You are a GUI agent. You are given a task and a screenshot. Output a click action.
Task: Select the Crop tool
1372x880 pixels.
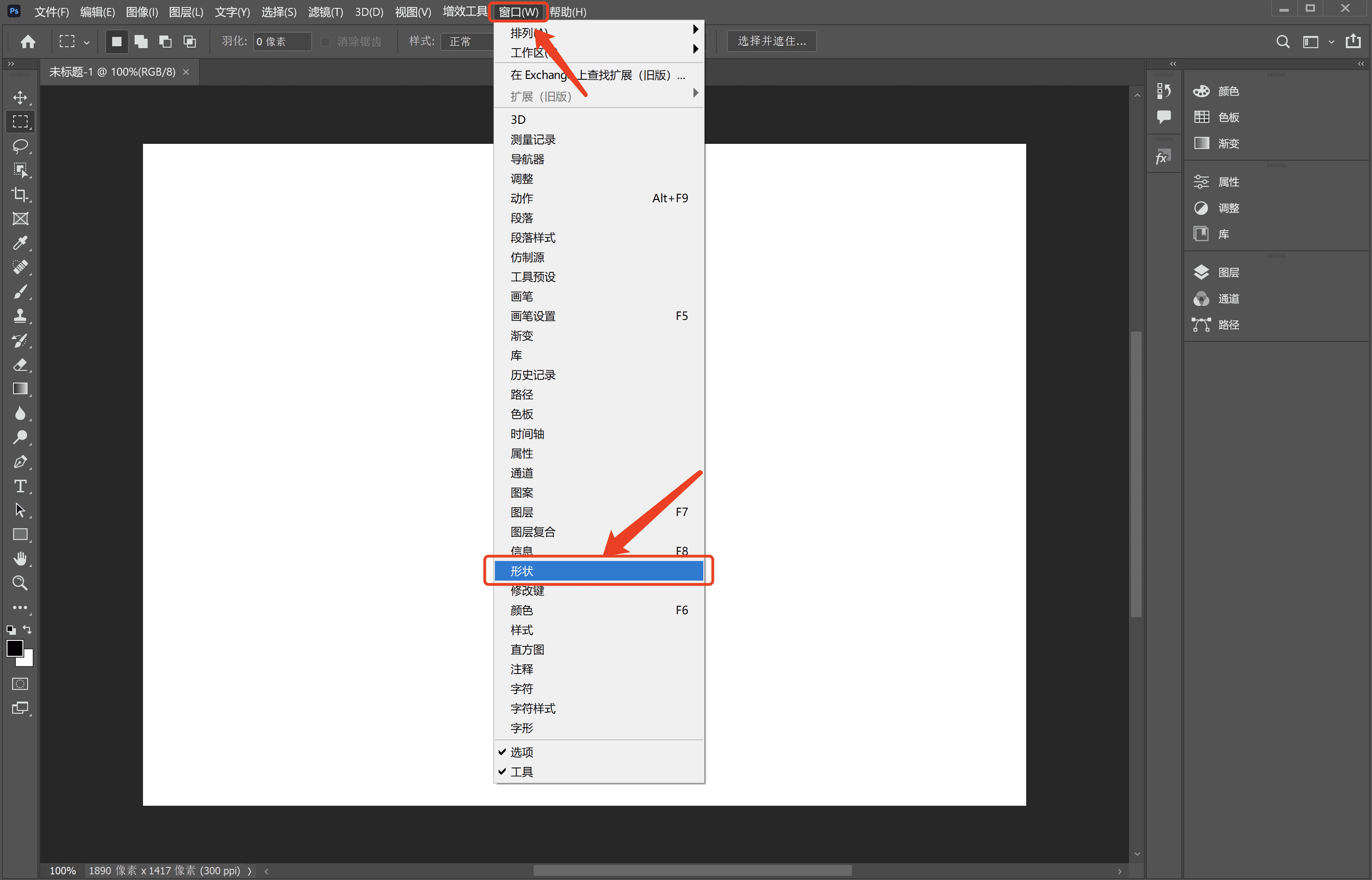coord(21,195)
